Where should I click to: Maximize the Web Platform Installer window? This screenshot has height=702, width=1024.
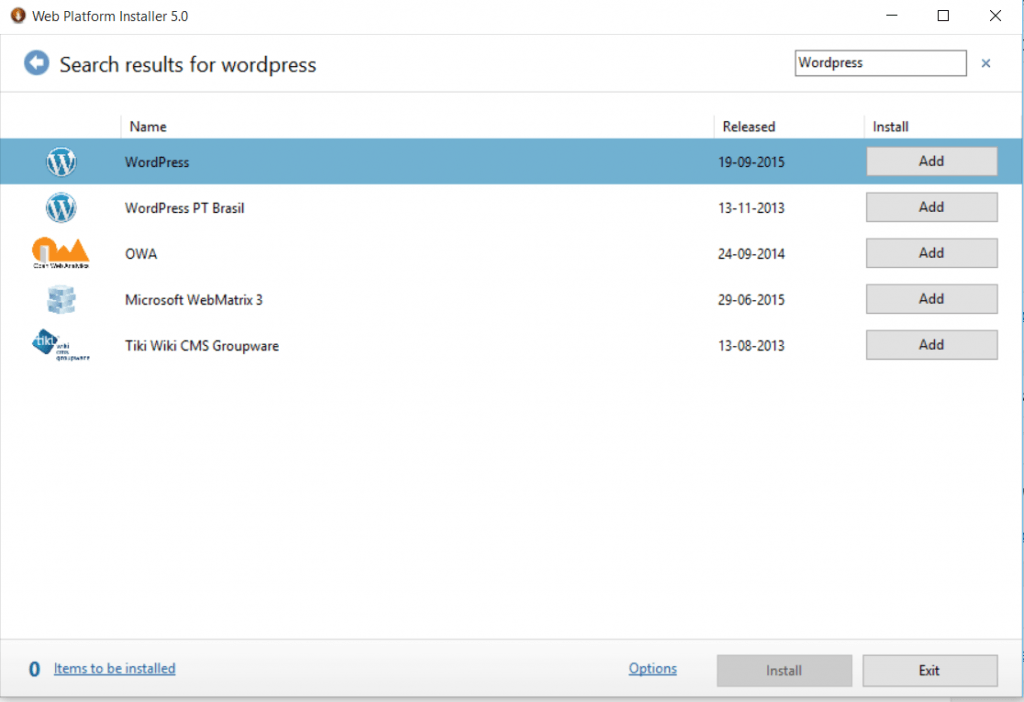point(943,15)
